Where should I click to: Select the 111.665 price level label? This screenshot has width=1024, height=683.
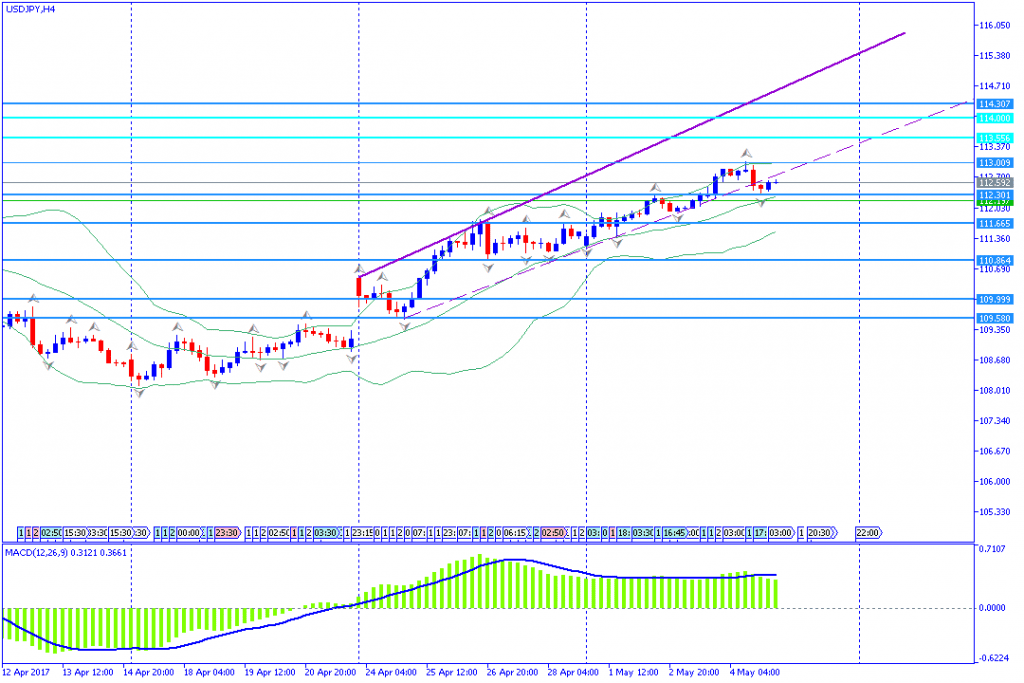[995, 224]
